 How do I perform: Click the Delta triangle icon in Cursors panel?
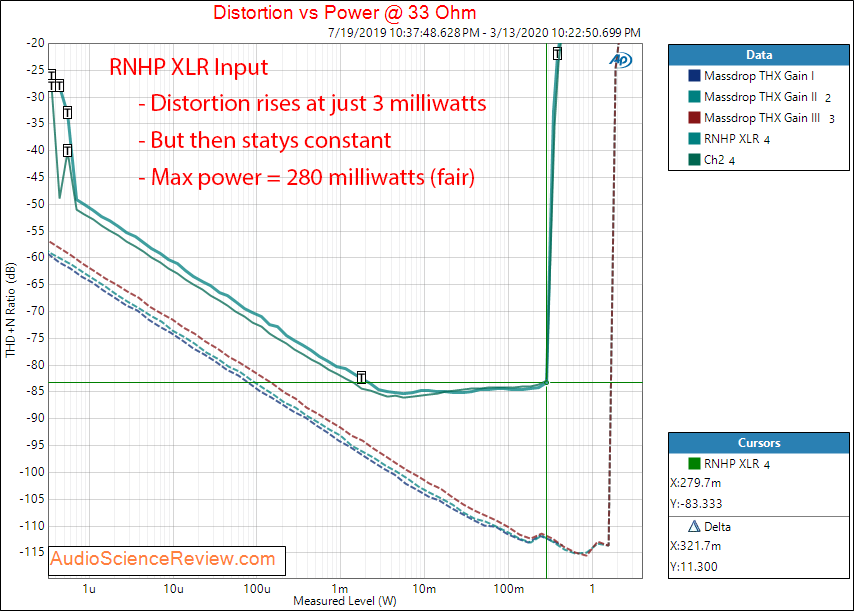(x=694, y=527)
